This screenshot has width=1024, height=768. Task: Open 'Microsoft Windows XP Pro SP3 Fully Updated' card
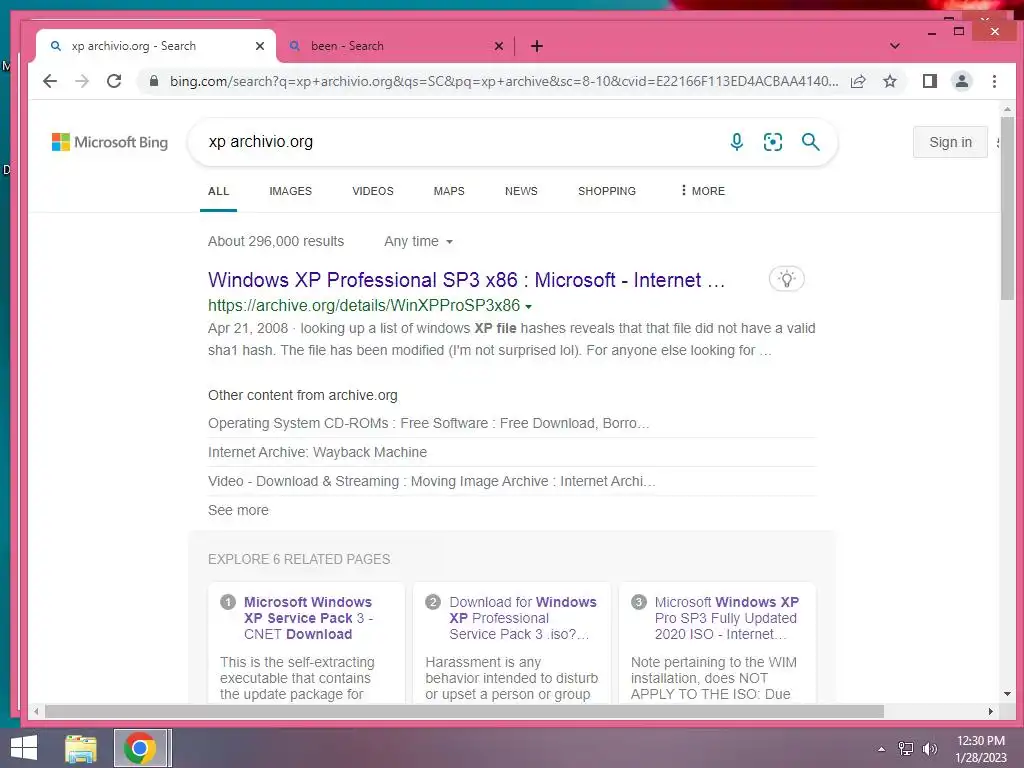726,618
